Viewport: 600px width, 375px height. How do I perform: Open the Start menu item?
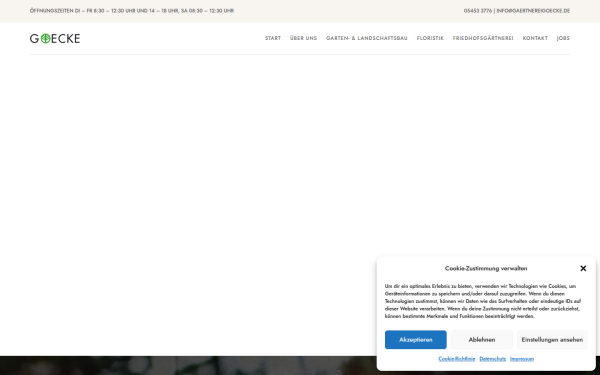273,38
